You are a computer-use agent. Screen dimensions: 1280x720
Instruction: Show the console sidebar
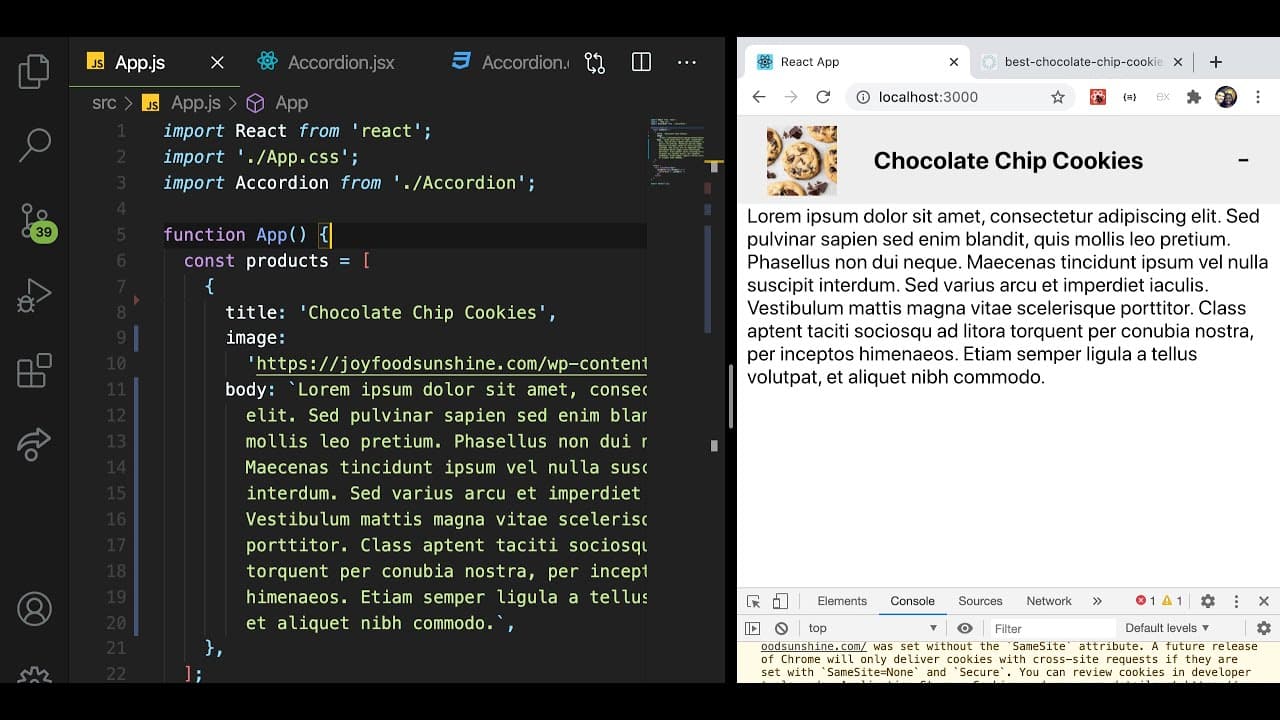[x=753, y=628]
